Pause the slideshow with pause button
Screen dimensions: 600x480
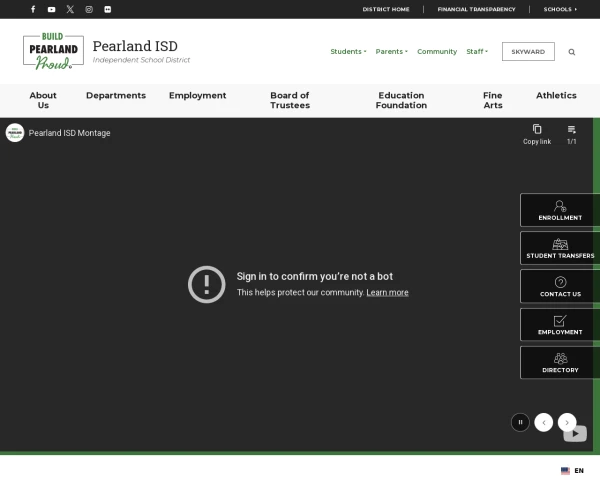click(x=520, y=422)
